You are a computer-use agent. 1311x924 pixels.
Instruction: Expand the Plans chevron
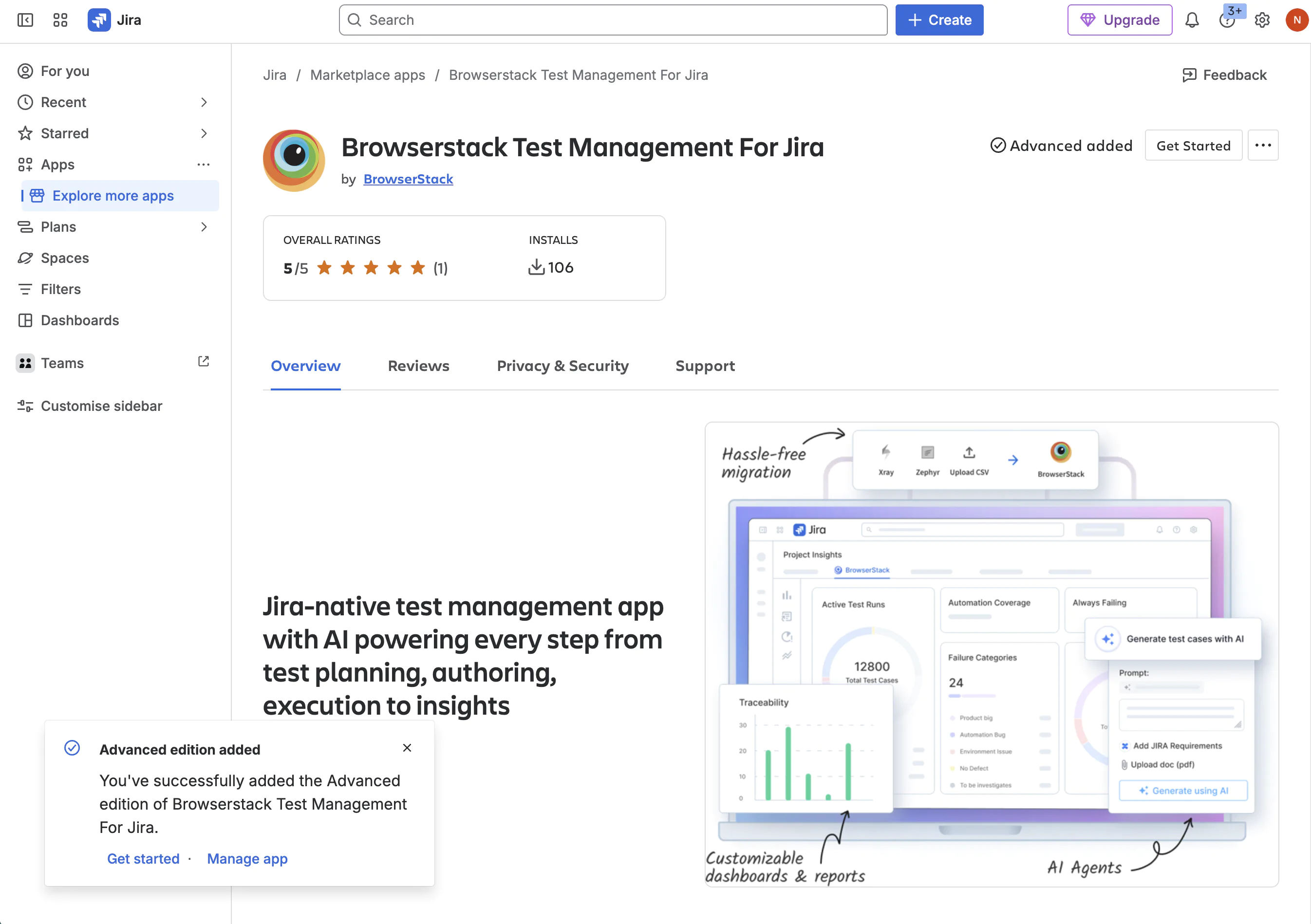click(x=204, y=227)
